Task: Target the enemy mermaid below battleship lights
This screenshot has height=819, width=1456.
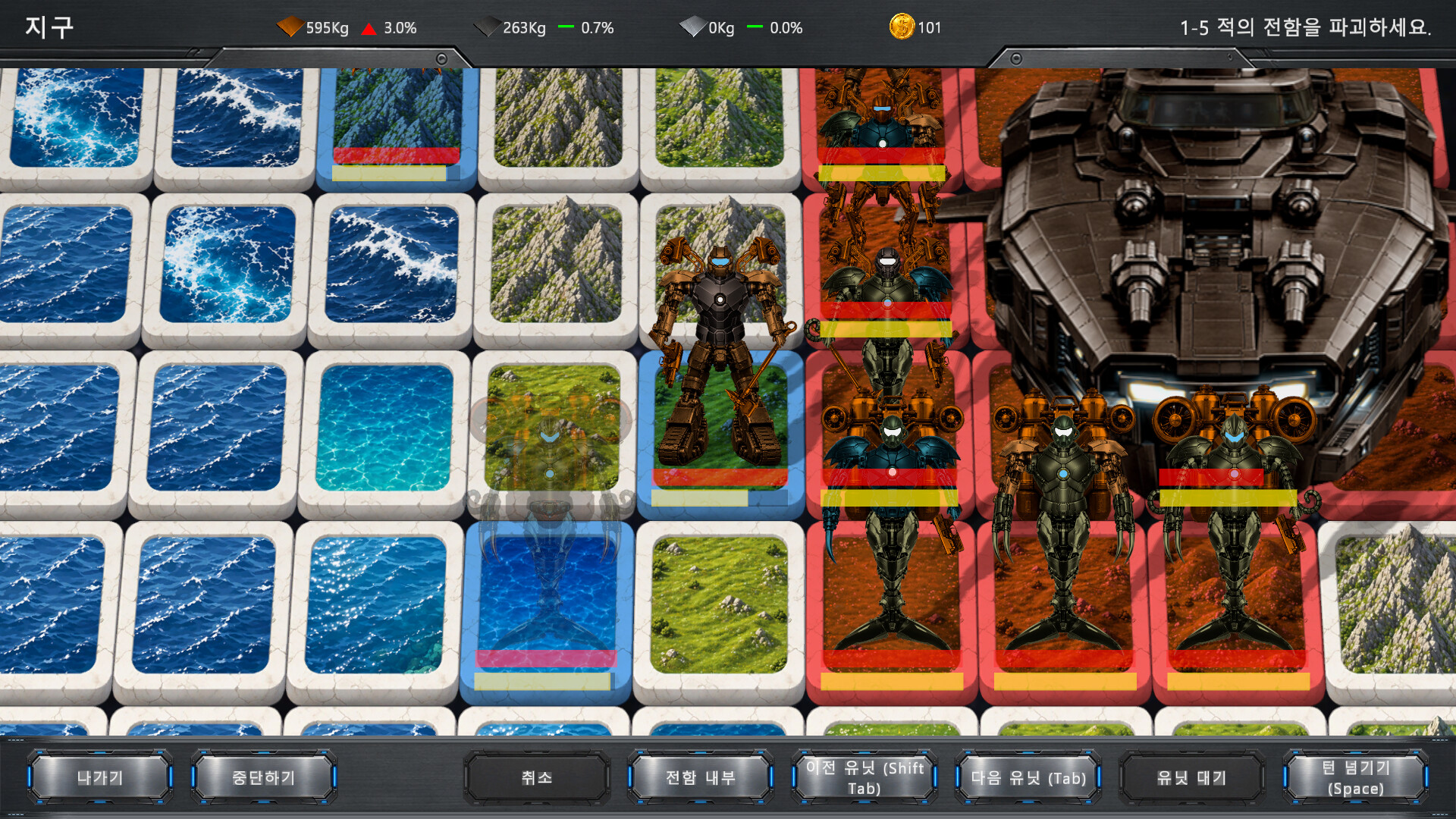Action: click(x=1235, y=523)
